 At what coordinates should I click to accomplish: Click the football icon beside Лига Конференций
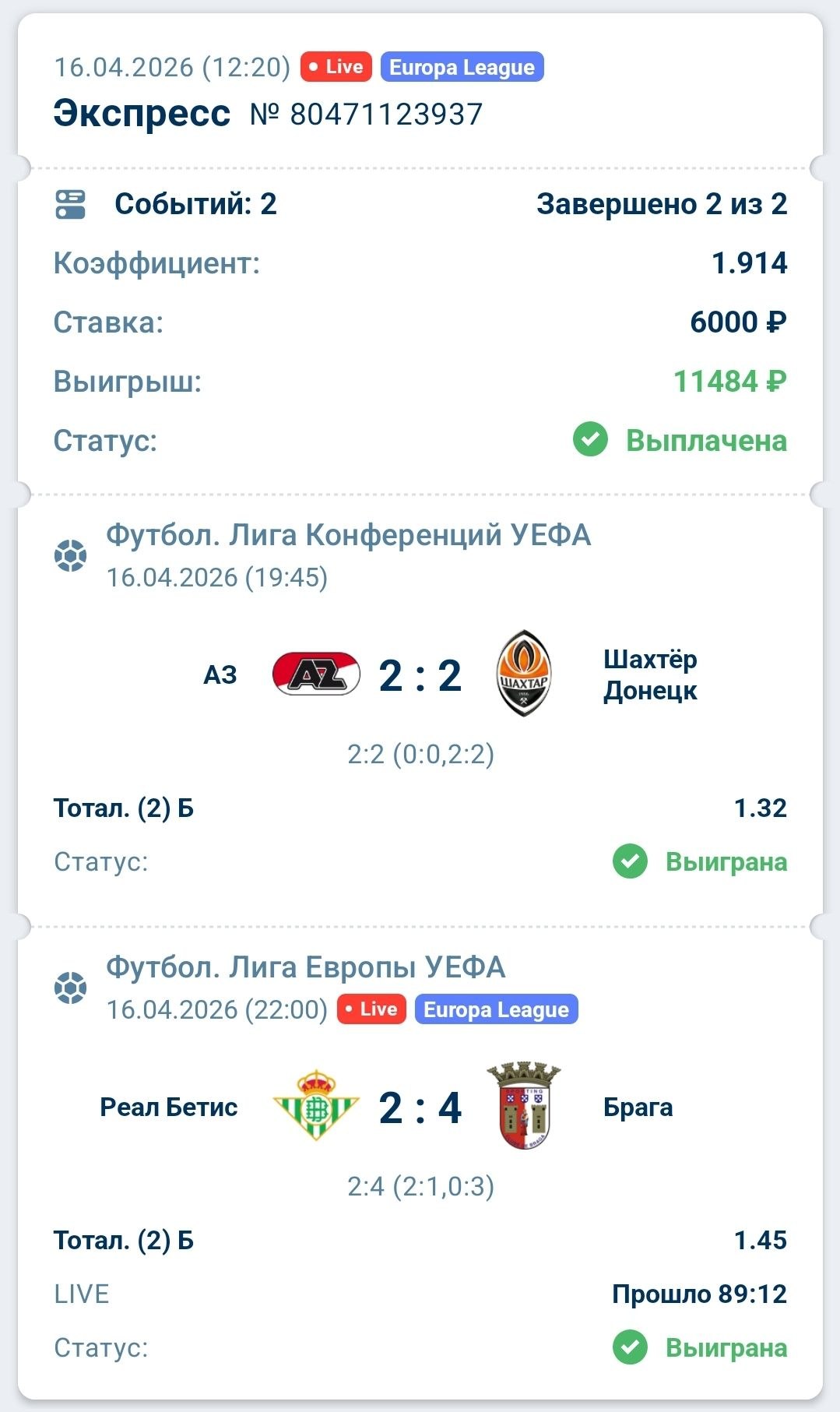[71, 556]
